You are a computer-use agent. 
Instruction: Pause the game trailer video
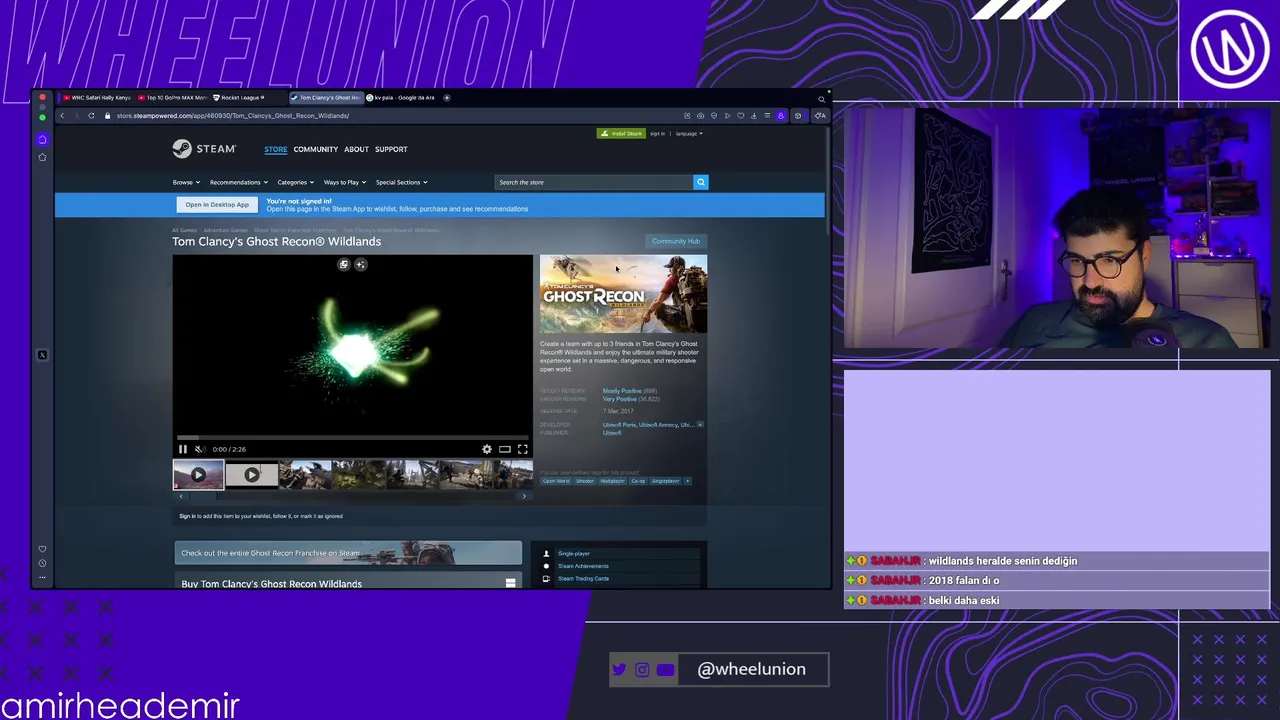tap(183, 449)
